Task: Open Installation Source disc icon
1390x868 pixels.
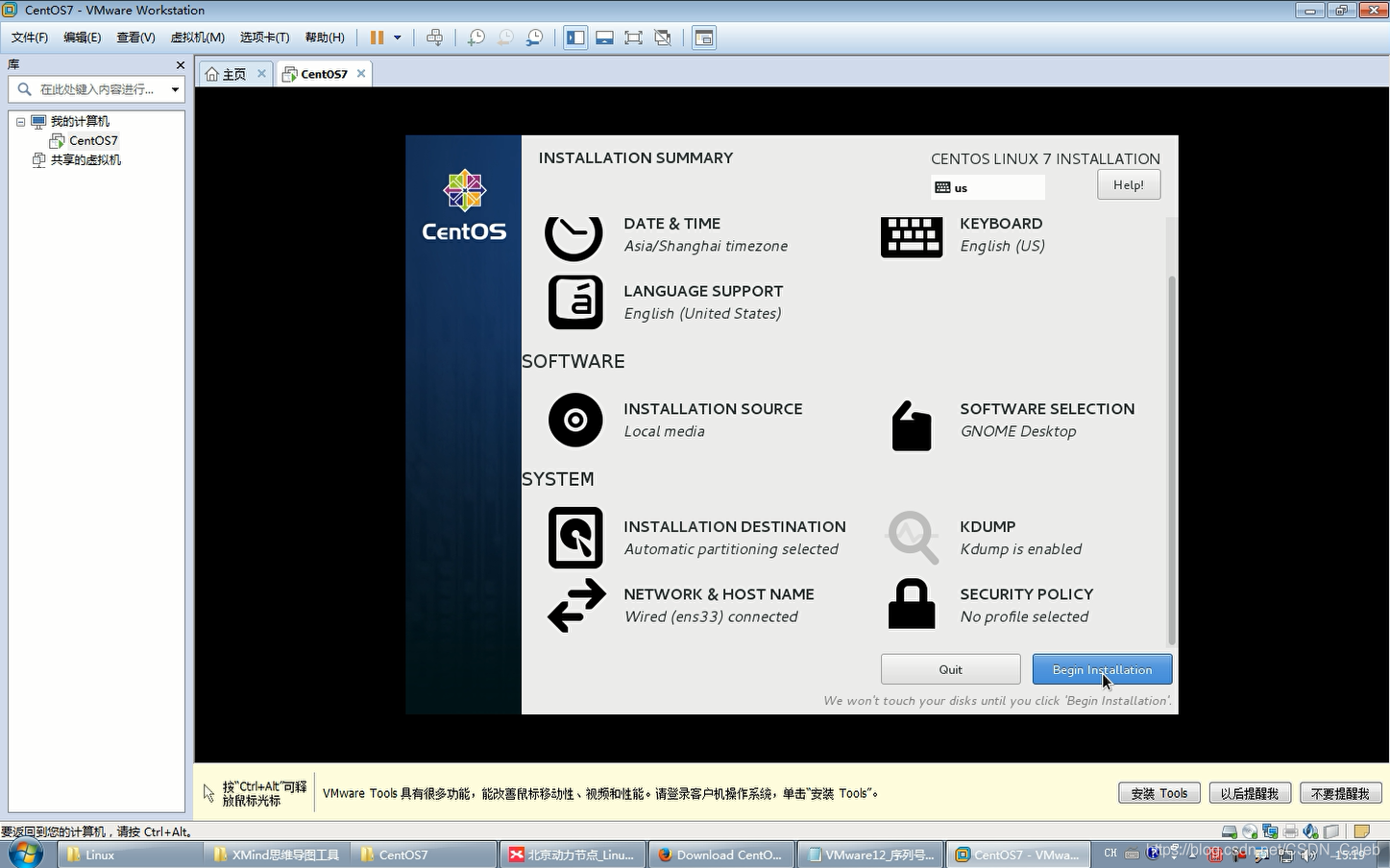Action: (x=575, y=420)
